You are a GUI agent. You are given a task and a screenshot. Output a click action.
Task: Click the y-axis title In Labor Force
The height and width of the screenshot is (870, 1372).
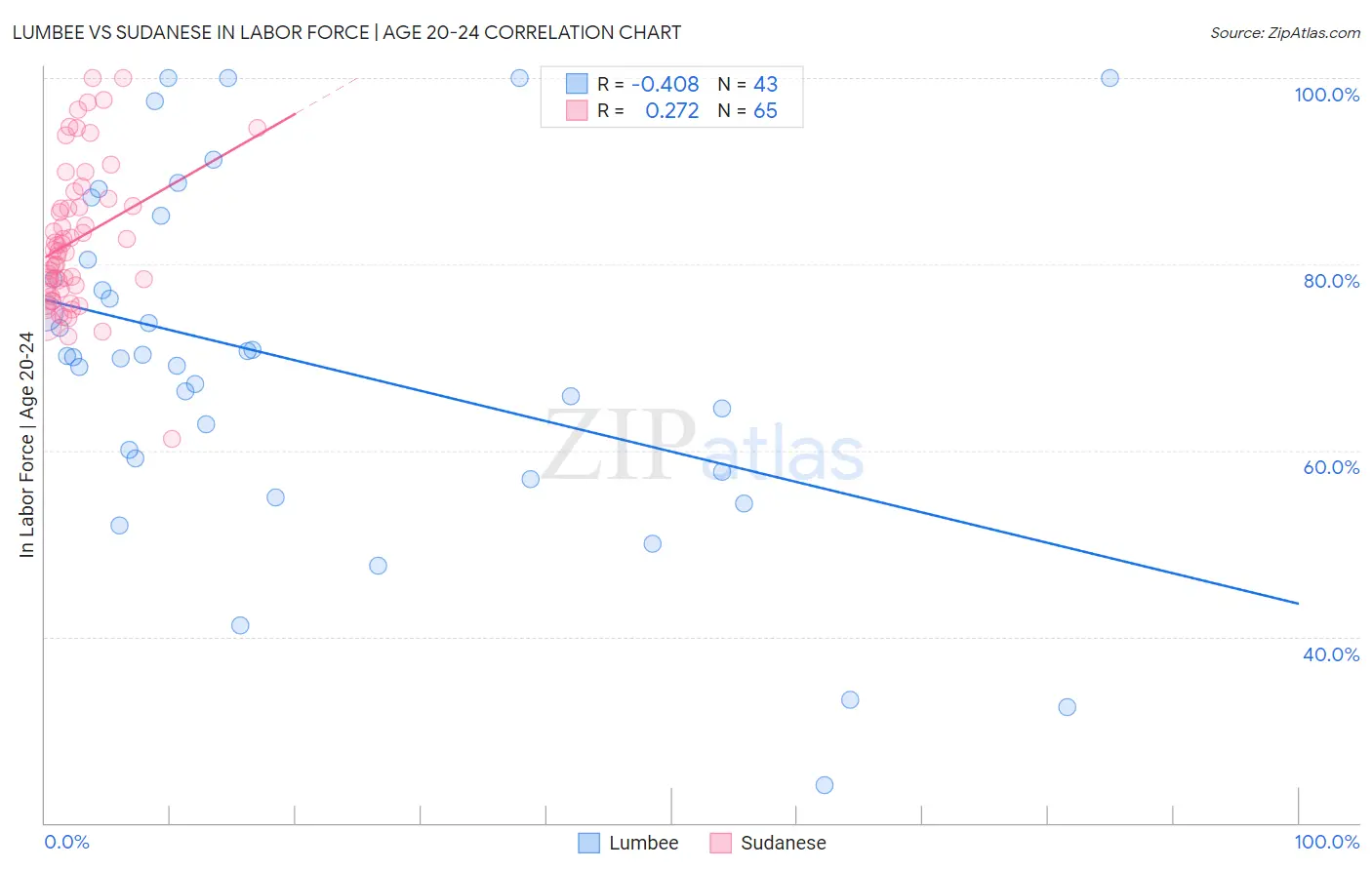click(26, 445)
